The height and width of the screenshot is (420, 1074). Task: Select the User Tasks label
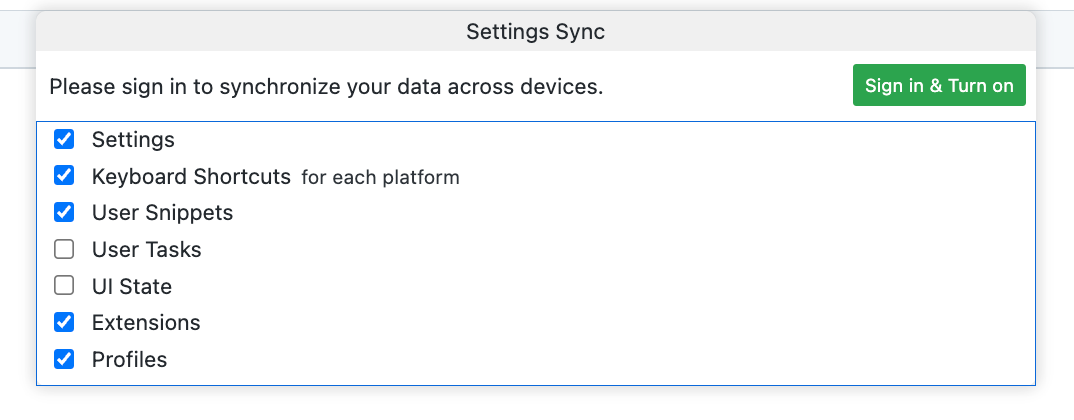click(146, 250)
